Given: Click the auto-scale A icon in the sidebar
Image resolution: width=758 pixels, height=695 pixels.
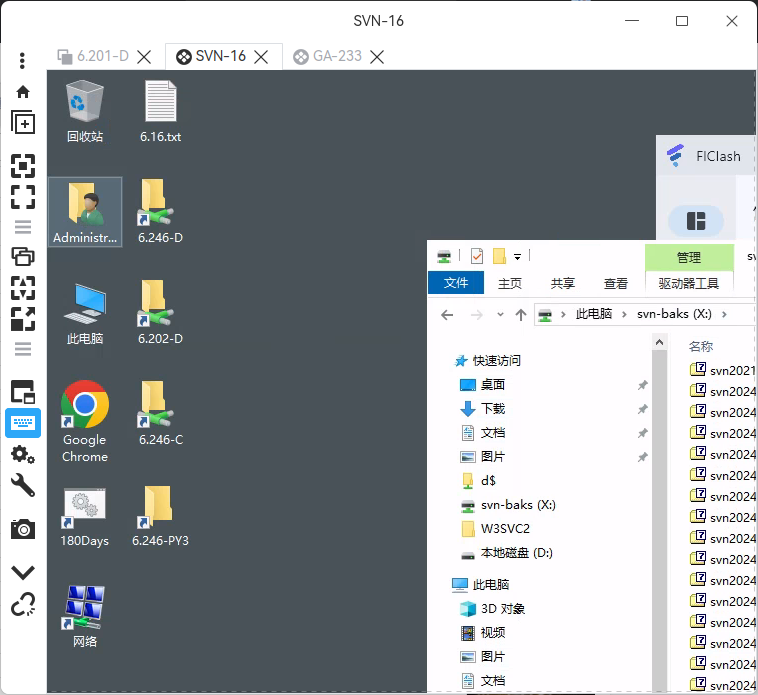Looking at the screenshot, I should 23,288.
